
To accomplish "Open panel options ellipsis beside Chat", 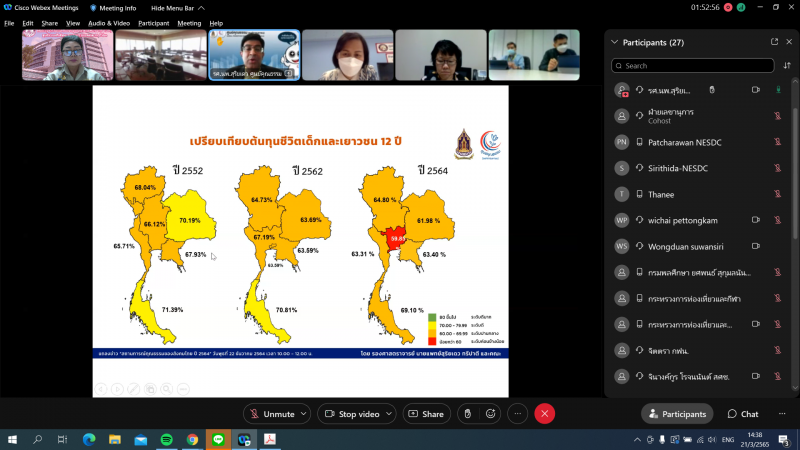I will [x=782, y=414].
